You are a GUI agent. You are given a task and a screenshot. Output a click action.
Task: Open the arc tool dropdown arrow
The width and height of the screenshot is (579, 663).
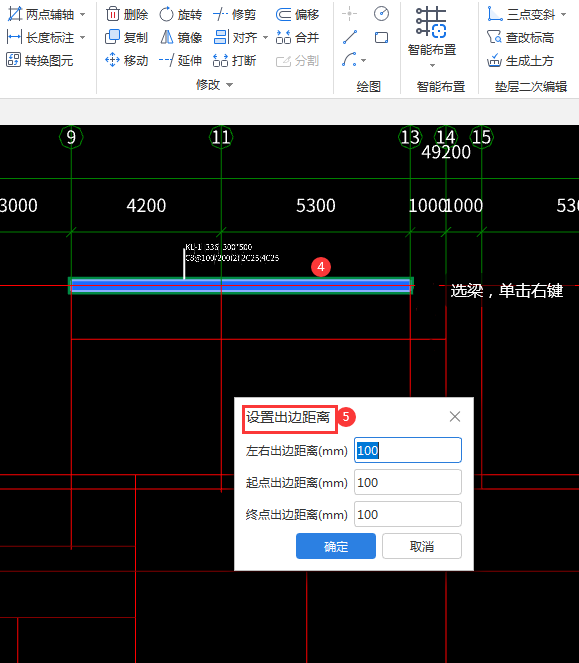363,60
